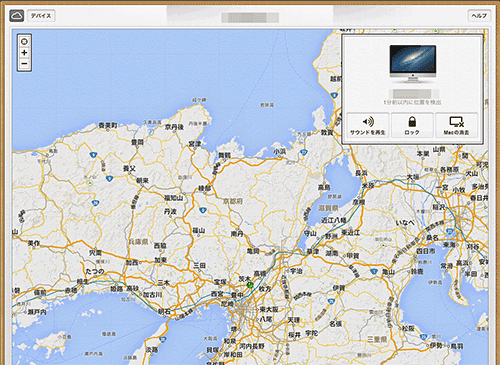Erase the Mac with Macの消去 button
Viewport: 500px width, 365px height.
tap(456, 125)
